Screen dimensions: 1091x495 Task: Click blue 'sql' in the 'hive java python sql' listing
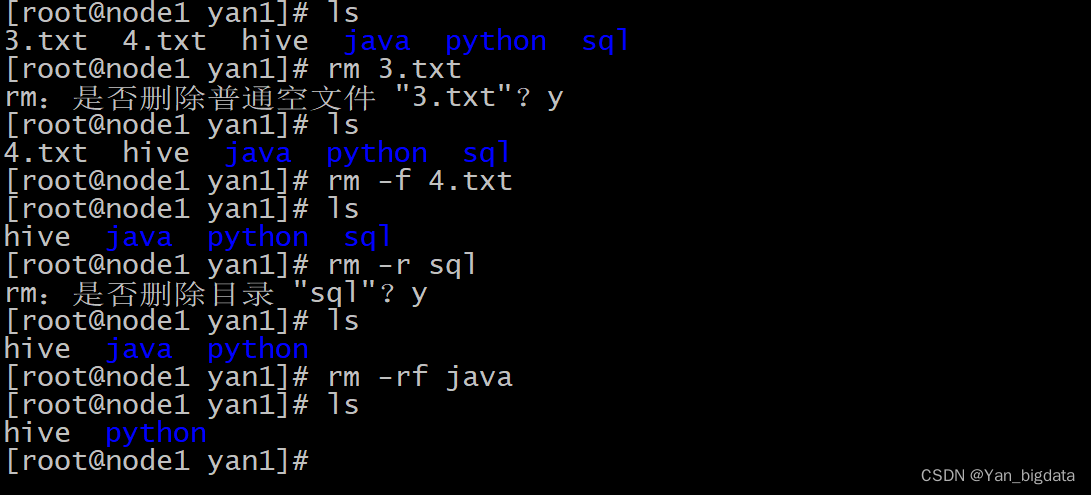coord(367,237)
